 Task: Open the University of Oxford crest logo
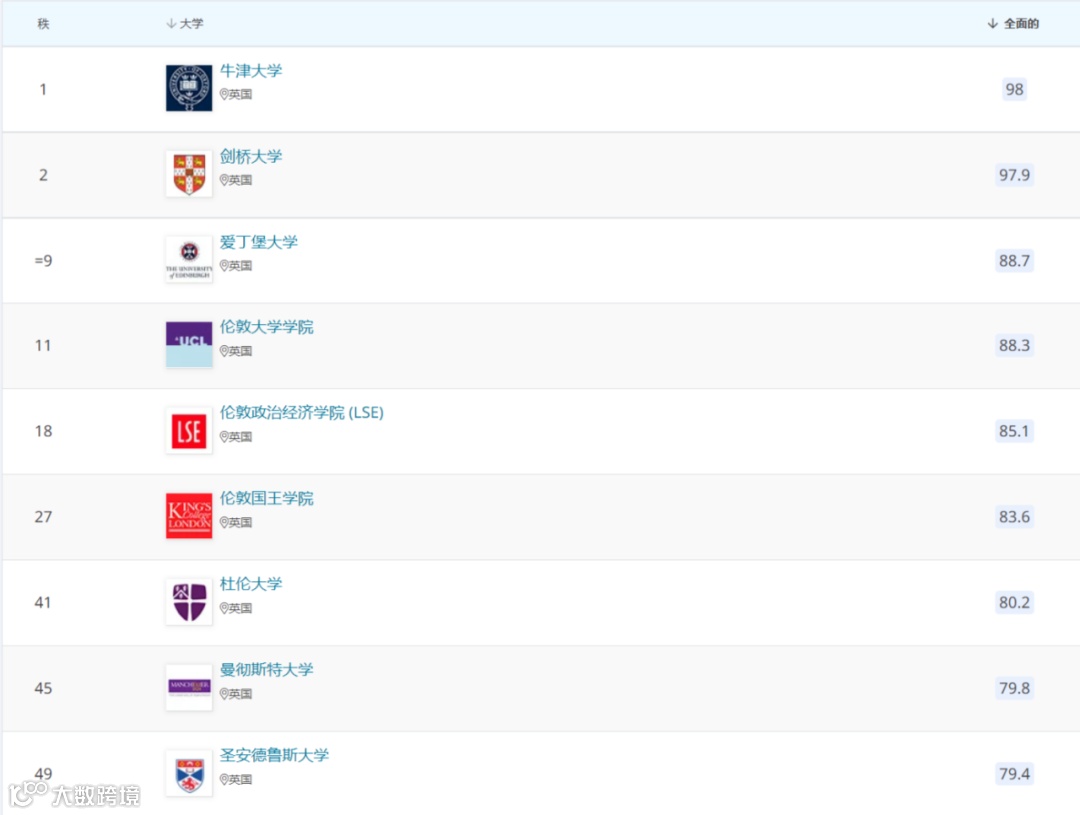(x=189, y=88)
